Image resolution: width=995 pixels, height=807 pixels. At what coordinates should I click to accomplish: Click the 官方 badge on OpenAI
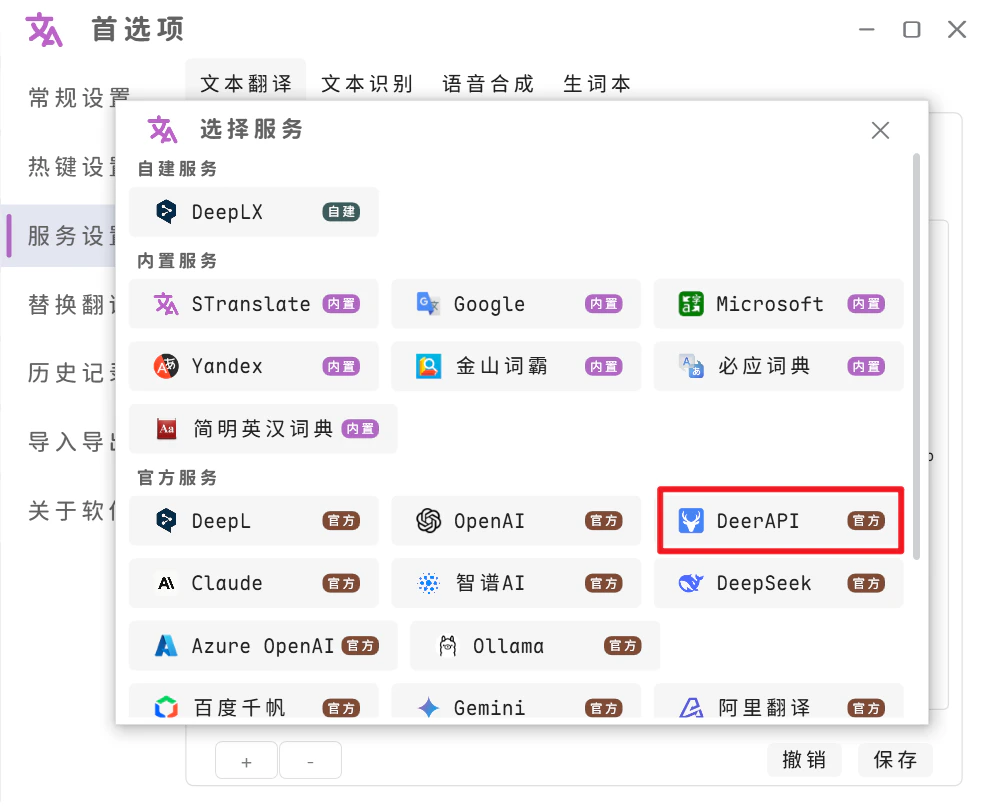603,521
